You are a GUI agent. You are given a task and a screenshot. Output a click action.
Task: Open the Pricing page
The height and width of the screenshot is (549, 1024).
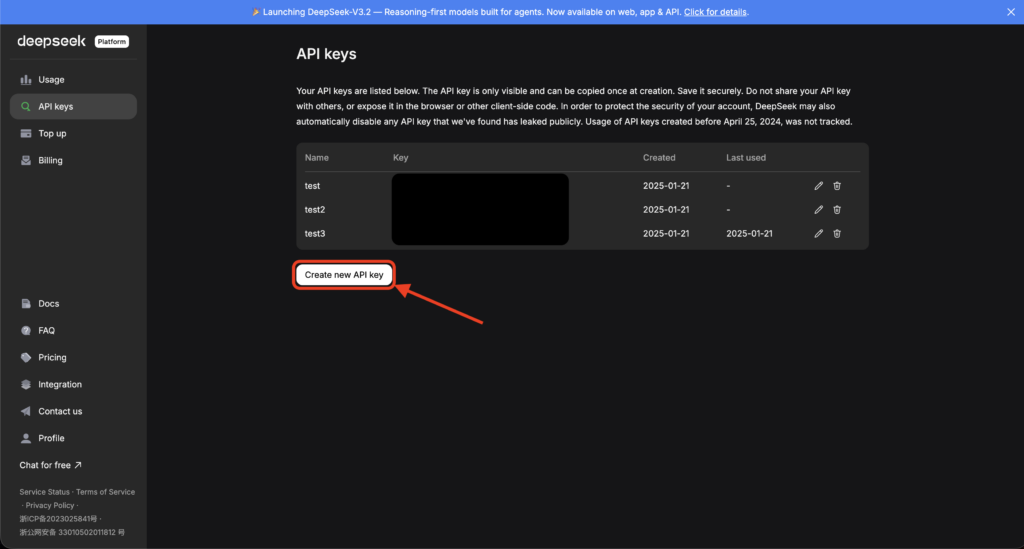[52, 358]
